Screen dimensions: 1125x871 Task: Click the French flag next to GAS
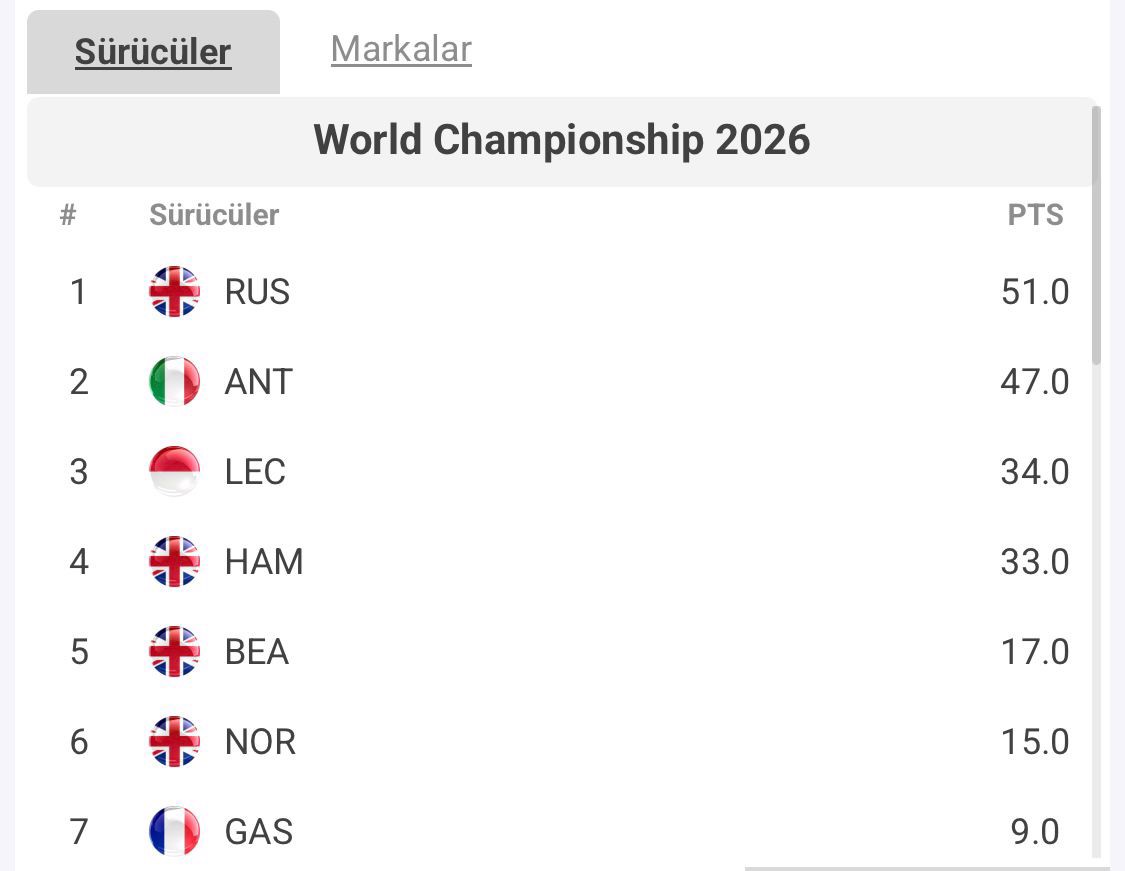click(174, 832)
